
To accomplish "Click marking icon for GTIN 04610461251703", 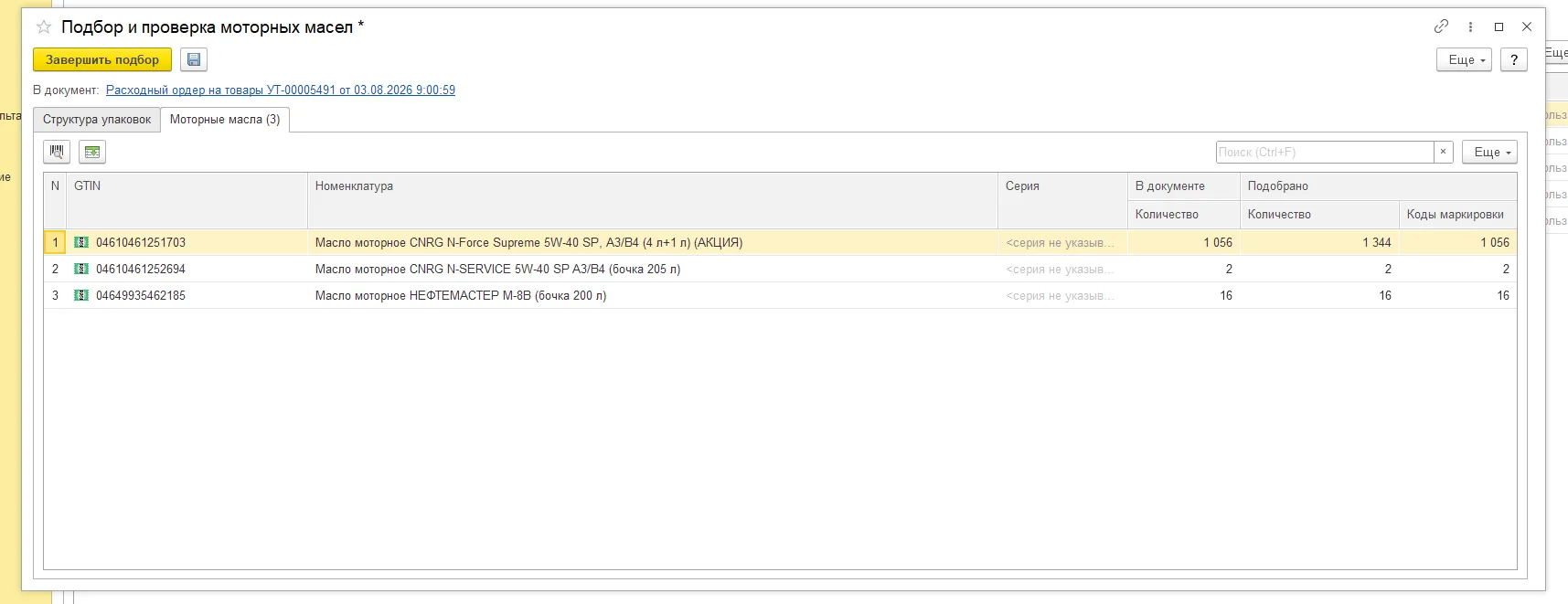I will click(81, 242).
